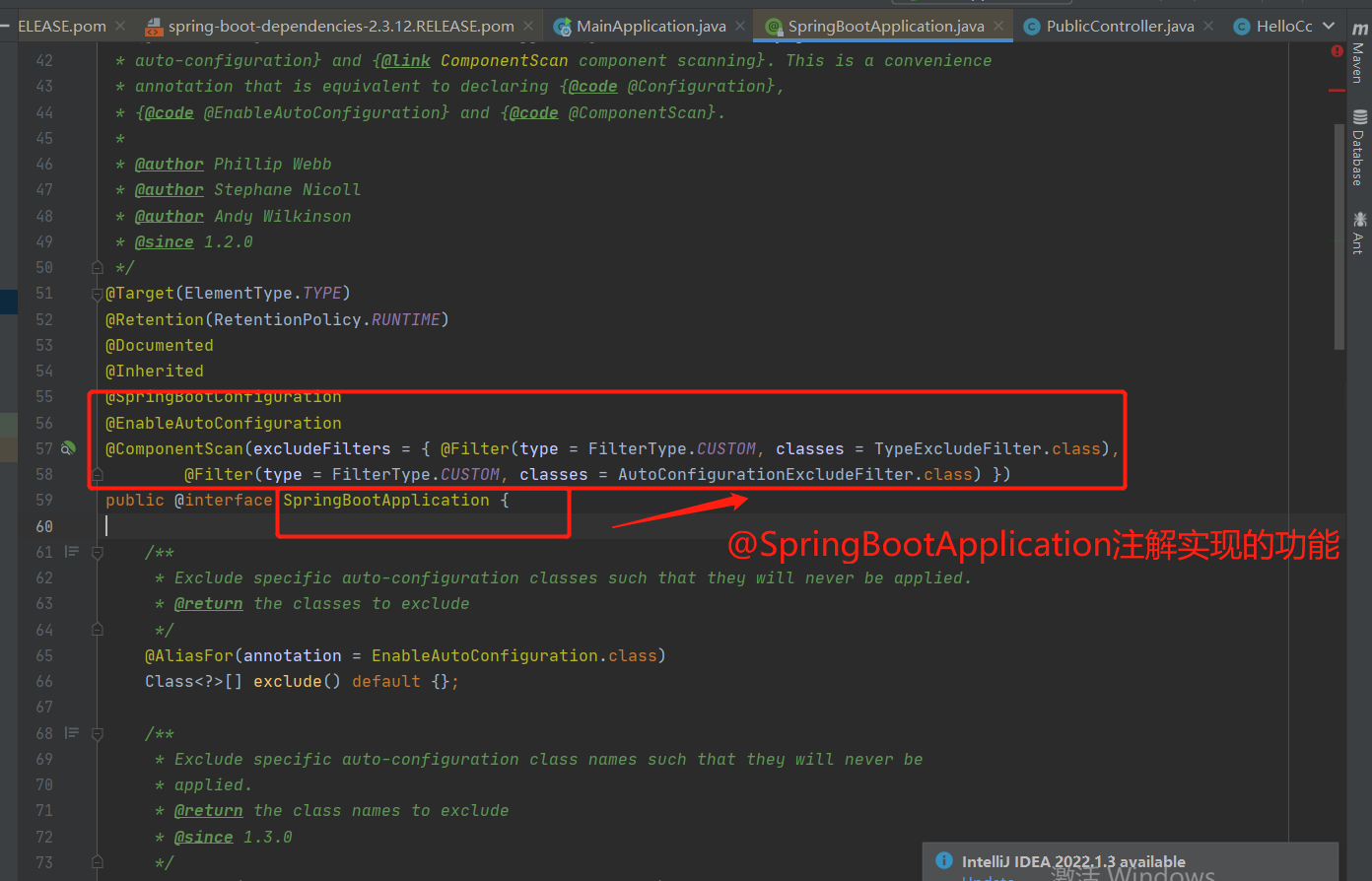This screenshot has width=1372, height=881.
Task: Click line number 60 in gutter
Action: [44, 526]
